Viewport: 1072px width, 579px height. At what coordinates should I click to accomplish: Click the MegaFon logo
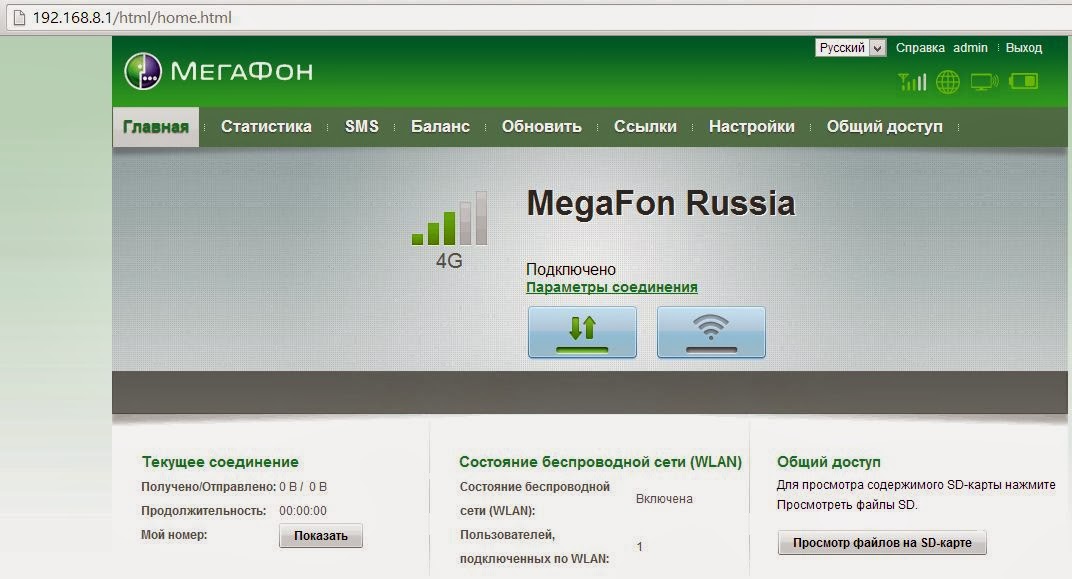click(218, 71)
